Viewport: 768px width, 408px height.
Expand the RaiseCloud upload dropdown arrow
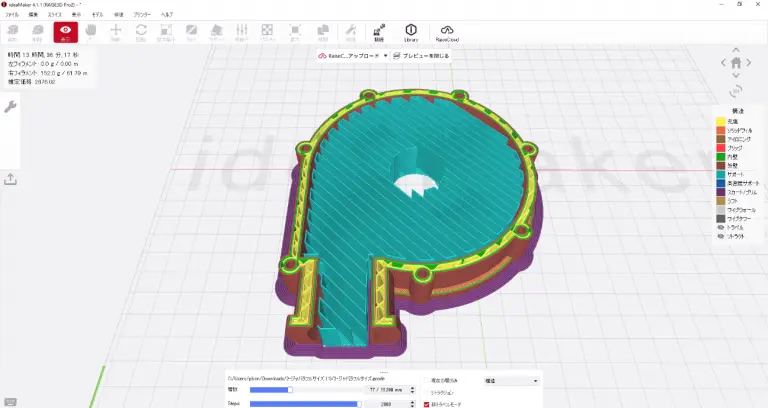click(x=385, y=56)
